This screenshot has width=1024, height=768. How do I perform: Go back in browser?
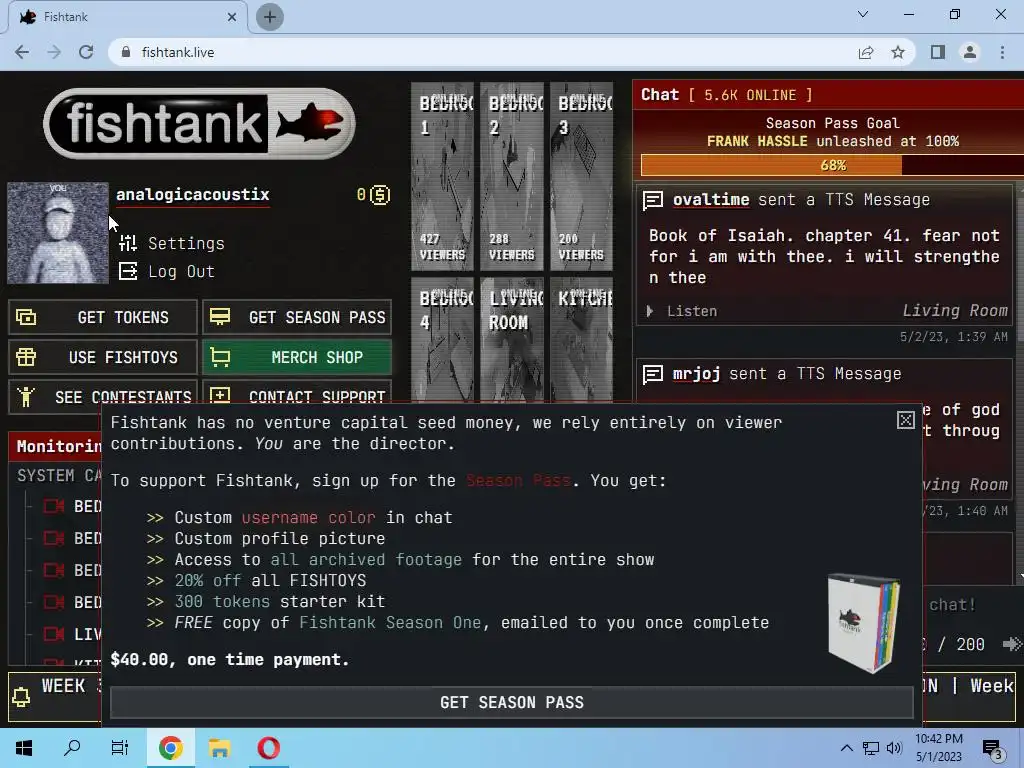22,52
